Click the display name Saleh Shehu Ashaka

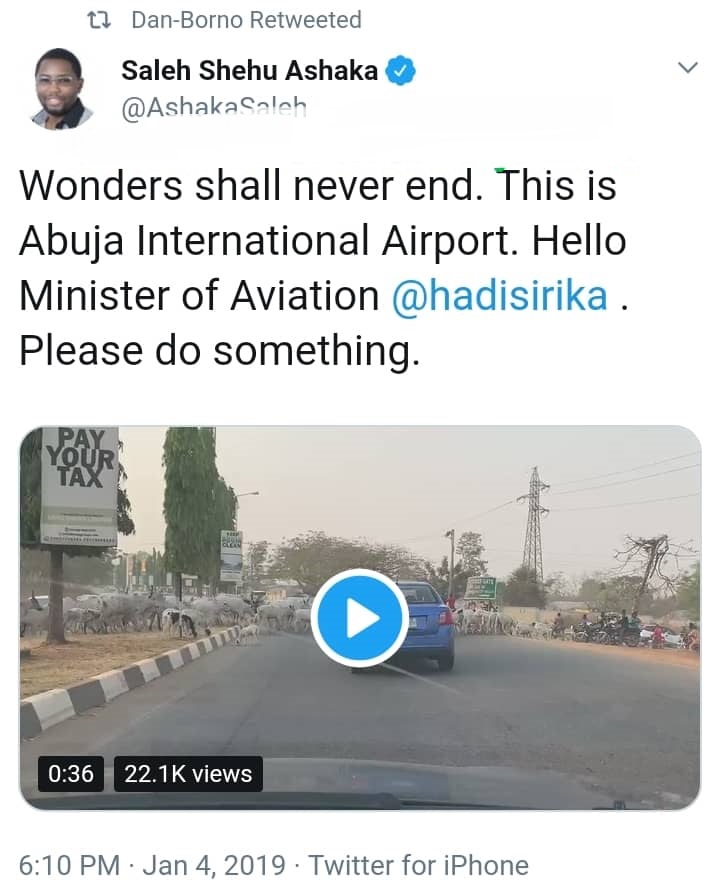249,70
